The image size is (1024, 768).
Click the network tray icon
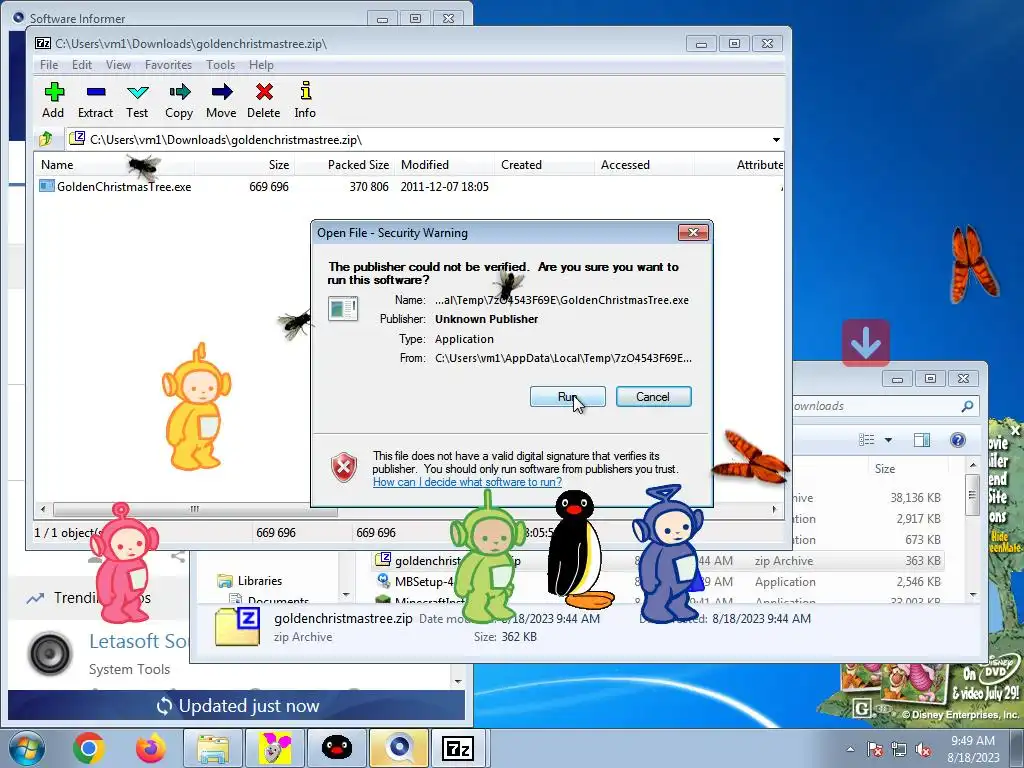[x=899, y=749]
